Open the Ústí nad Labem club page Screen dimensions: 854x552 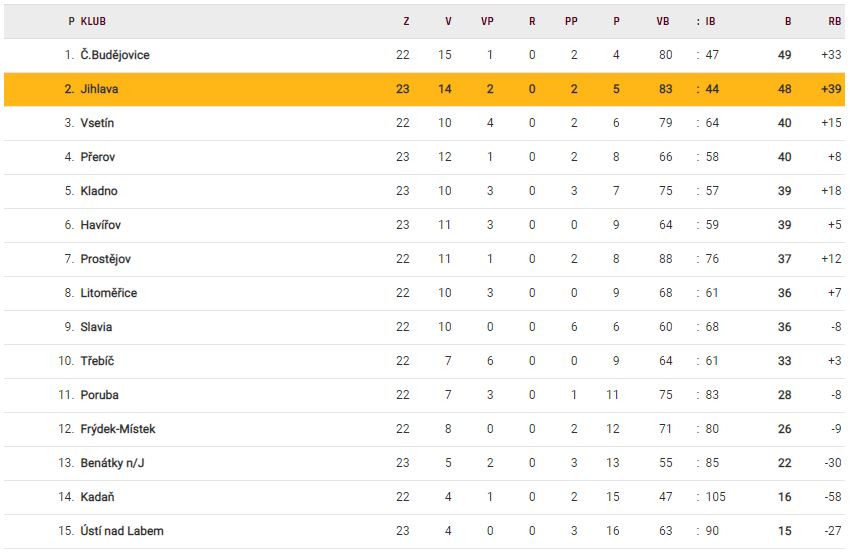click(x=122, y=531)
